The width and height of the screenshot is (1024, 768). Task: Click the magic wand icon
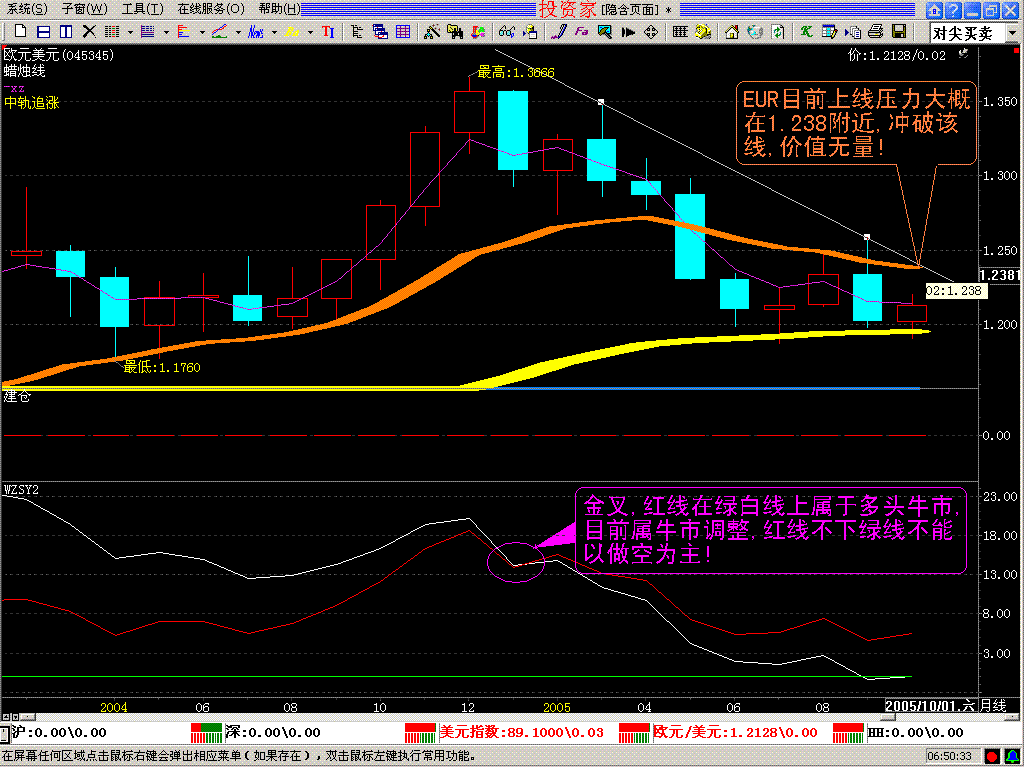coord(432,31)
